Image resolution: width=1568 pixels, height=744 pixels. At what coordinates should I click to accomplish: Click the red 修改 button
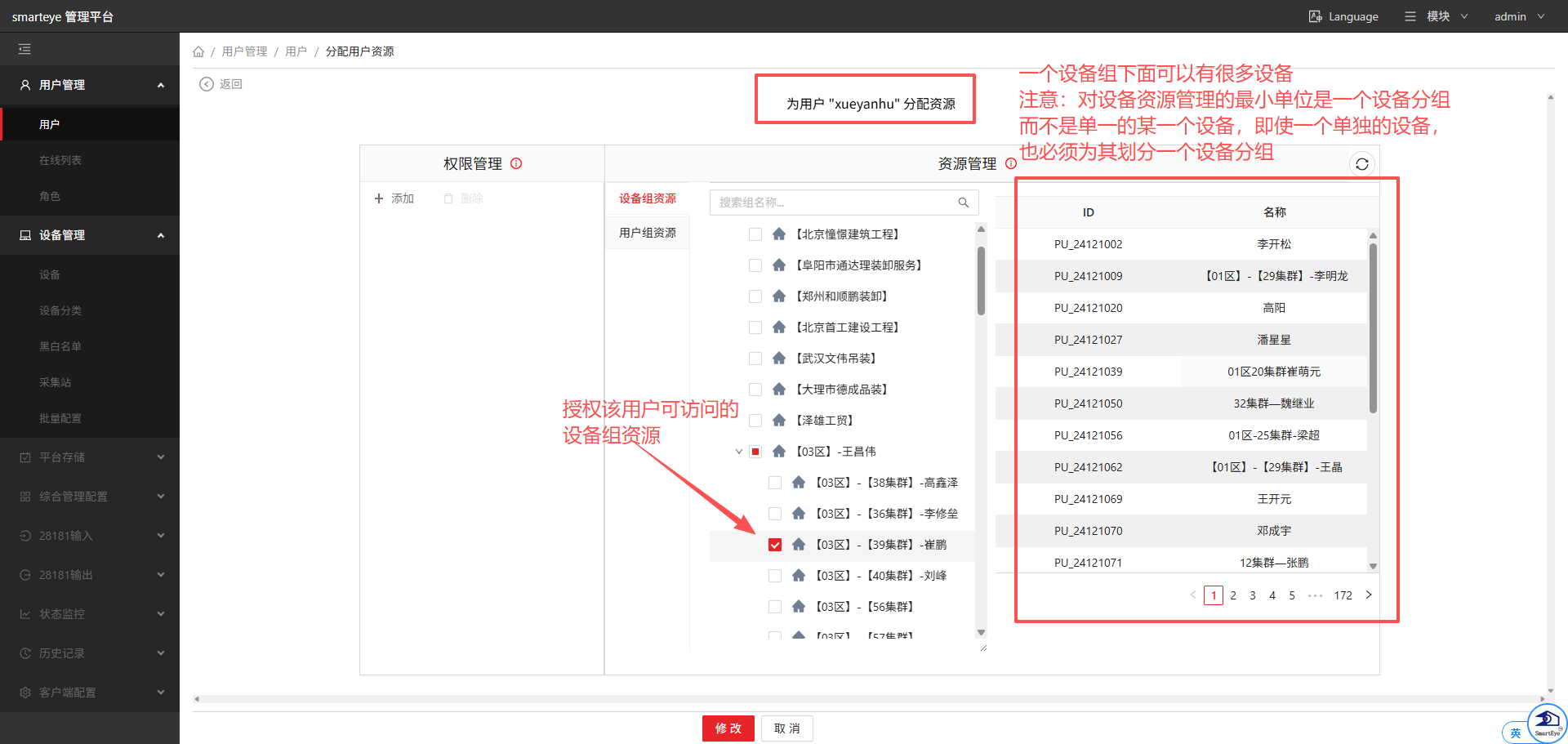(x=728, y=728)
